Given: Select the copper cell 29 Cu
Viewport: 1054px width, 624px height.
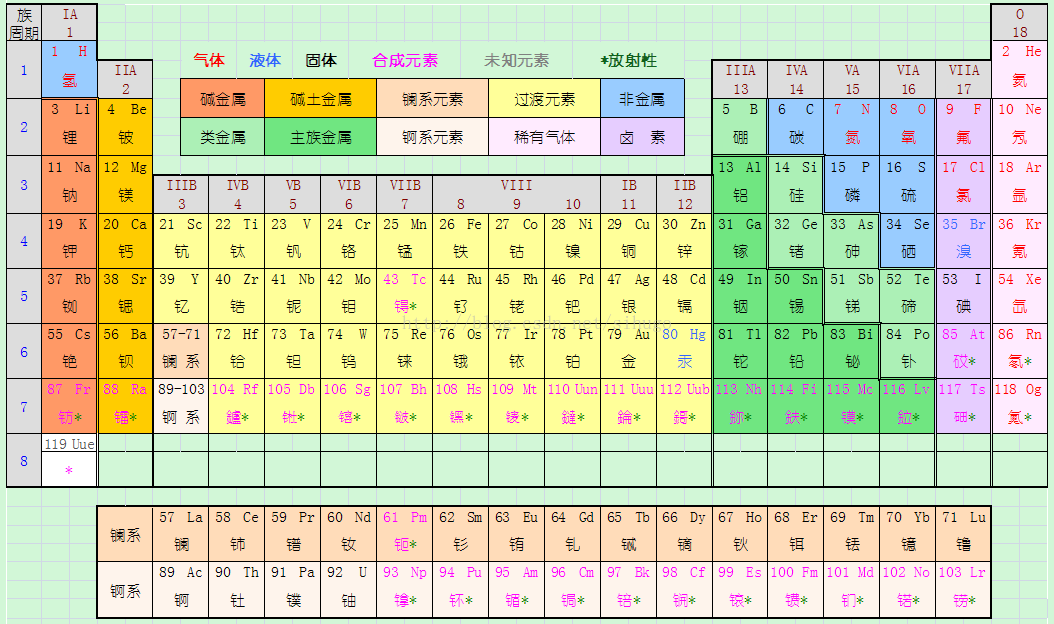Looking at the screenshot, I should coord(628,241).
